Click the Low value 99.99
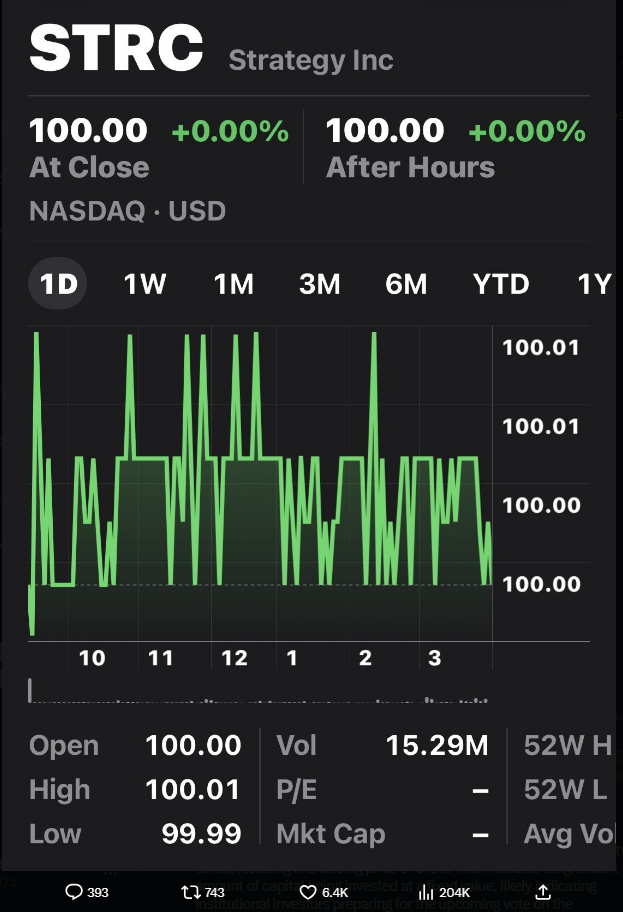Screen dimensions: 623x912 (x=201, y=833)
